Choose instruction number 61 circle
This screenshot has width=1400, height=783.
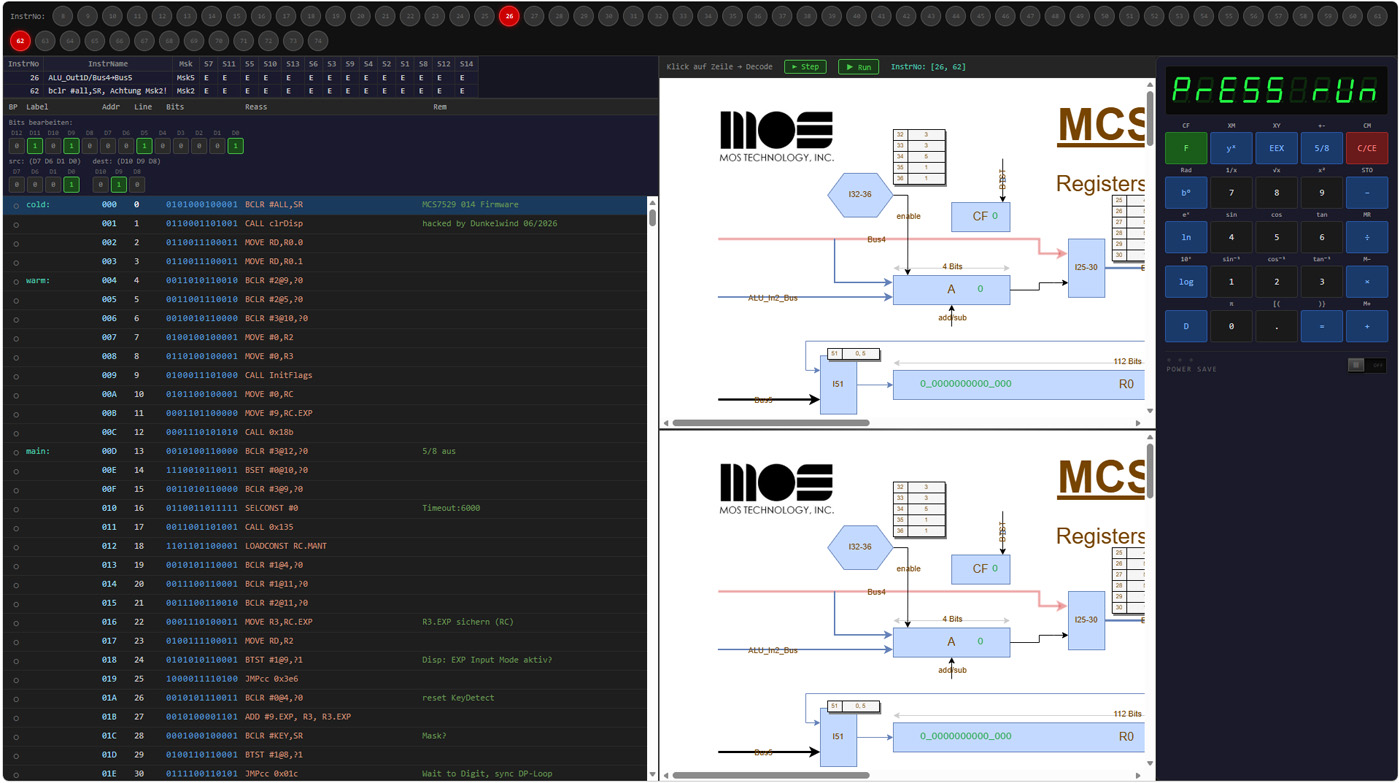[1377, 16]
